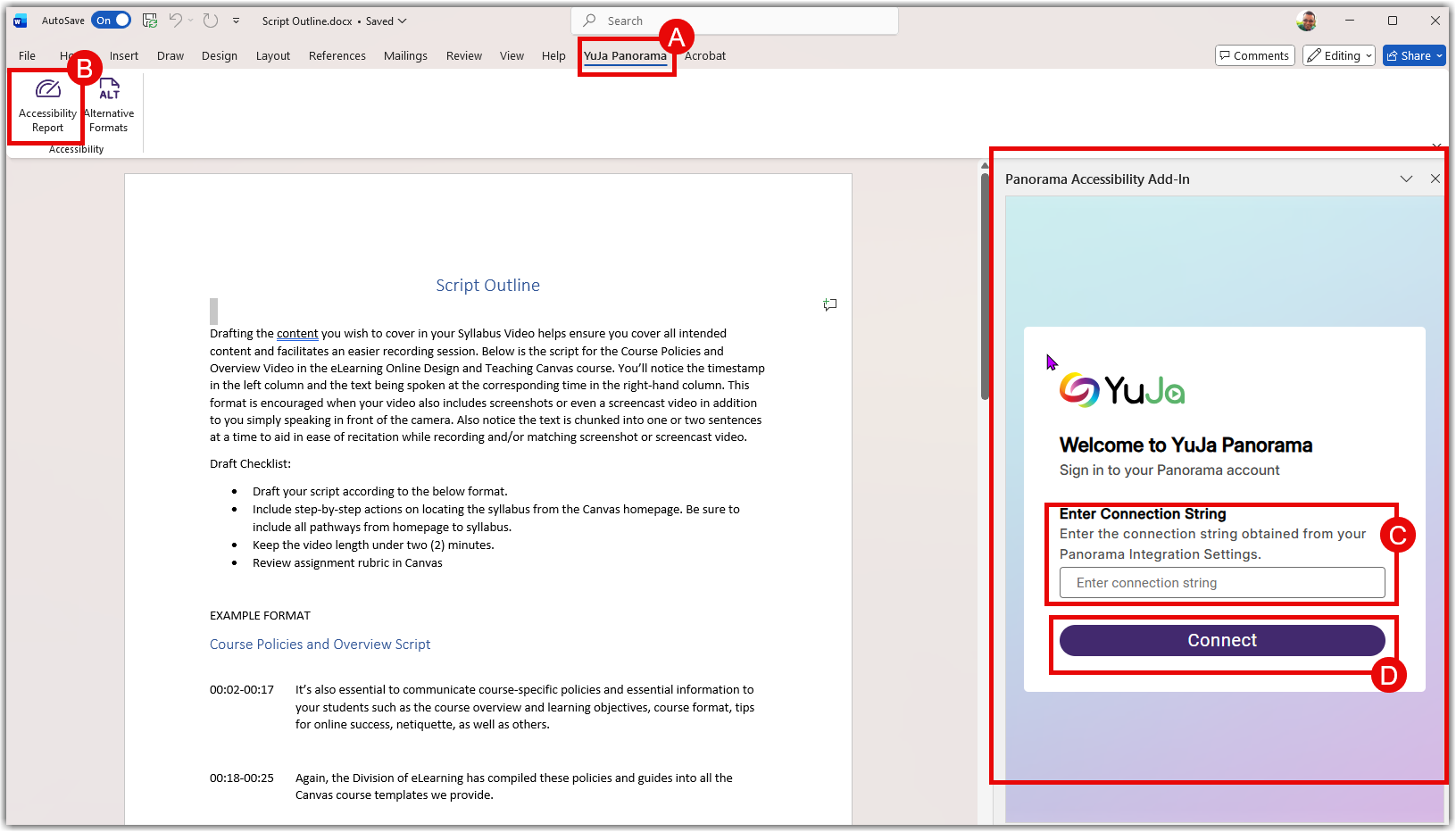The width and height of the screenshot is (1456, 832).
Task: Click the Undo arrow icon
Action: coord(176,21)
